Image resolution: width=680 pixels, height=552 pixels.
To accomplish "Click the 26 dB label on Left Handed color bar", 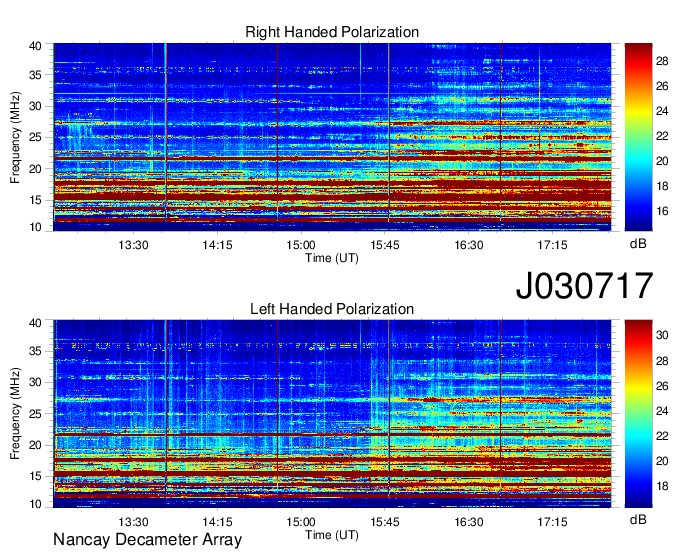I will pyautogui.click(x=662, y=386).
